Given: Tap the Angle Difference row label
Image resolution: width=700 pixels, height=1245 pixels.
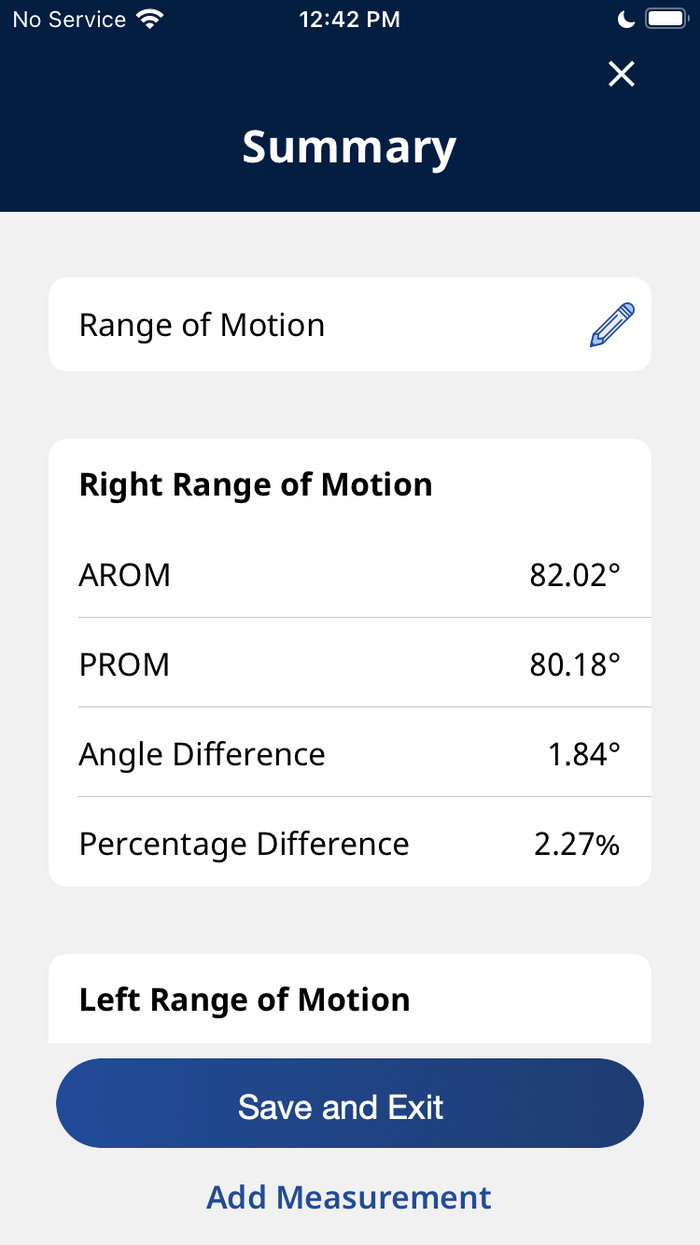Looking at the screenshot, I should (202, 754).
